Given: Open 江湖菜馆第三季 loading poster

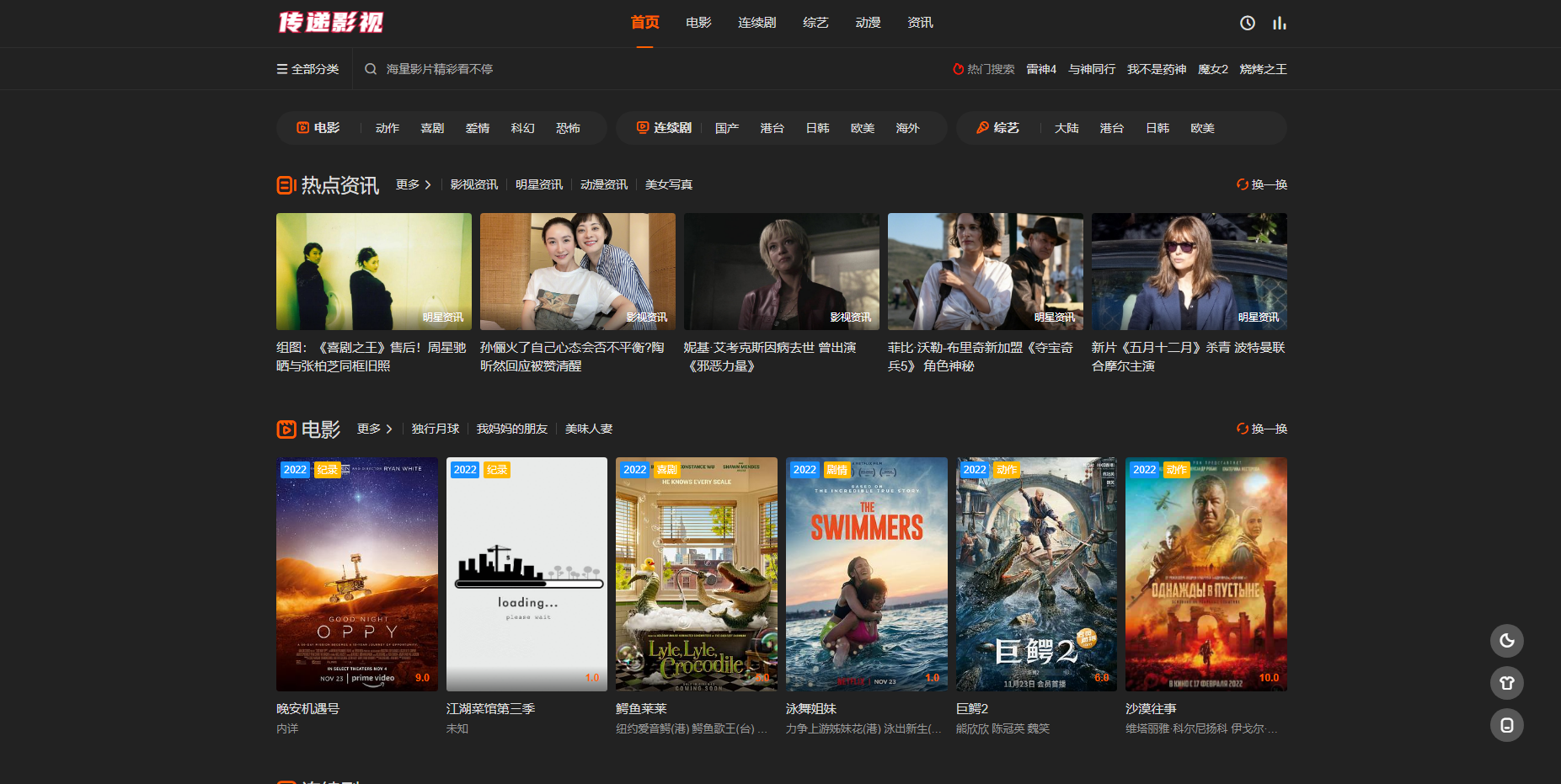Looking at the screenshot, I should point(527,574).
